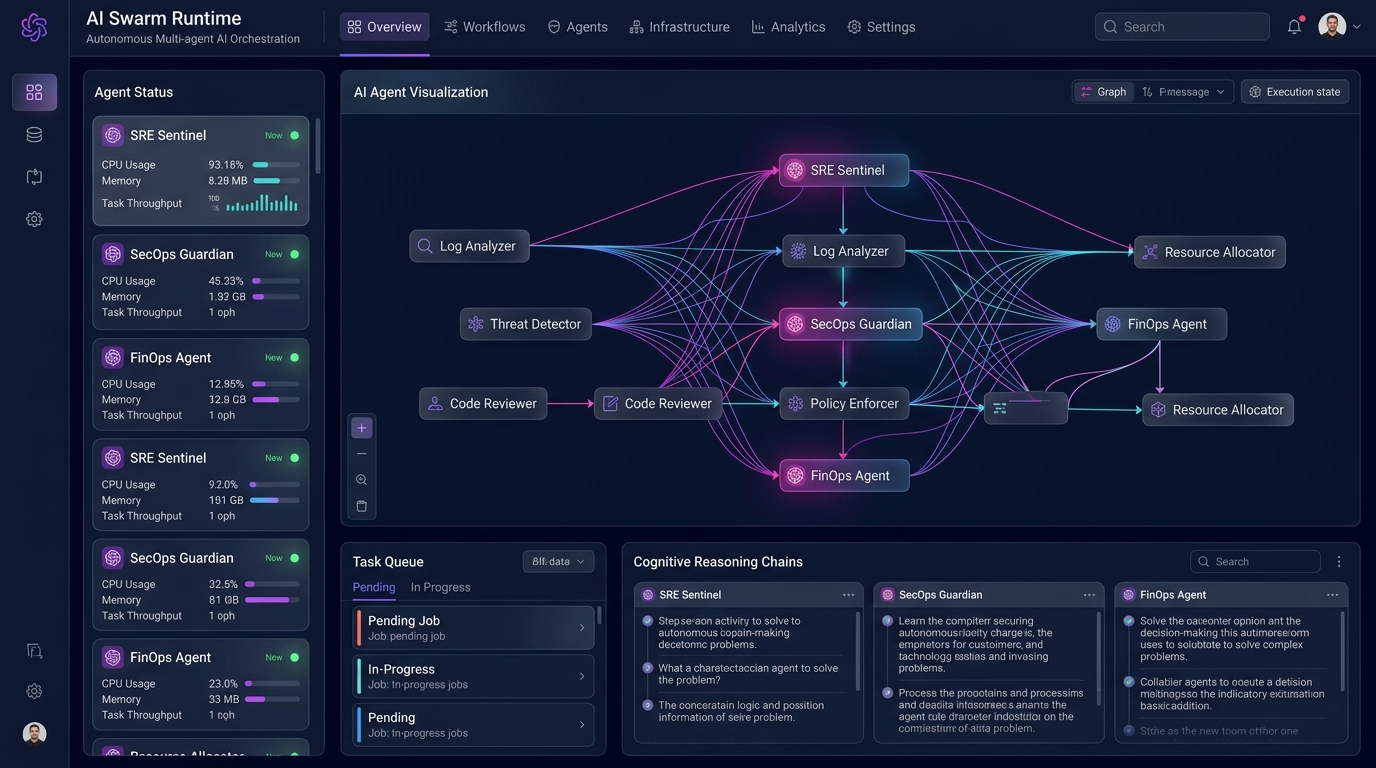Screen dimensions: 1376x768
Task: Open the notifications bell
Action: click(1294, 27)
